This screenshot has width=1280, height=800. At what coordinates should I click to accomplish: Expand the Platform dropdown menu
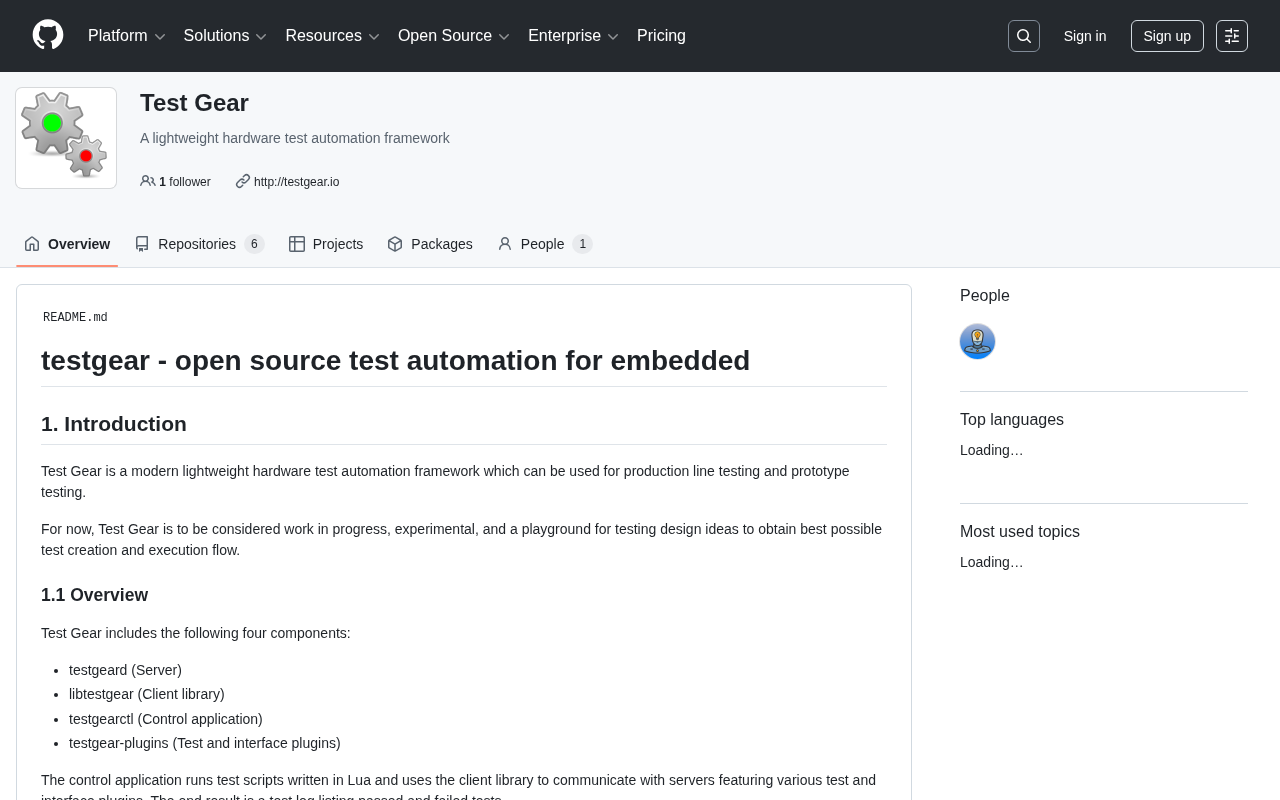pos(127,36)
